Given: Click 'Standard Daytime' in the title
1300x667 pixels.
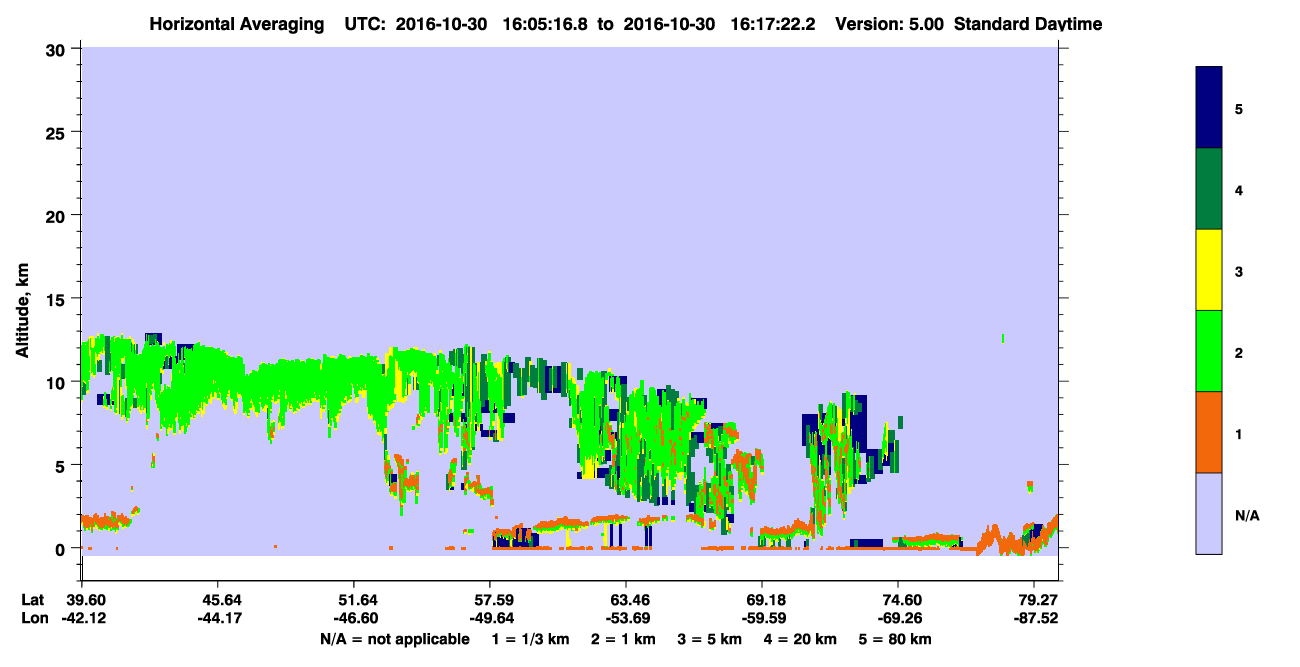Looking at the screenshot, I should click(x=1027, y=23).
